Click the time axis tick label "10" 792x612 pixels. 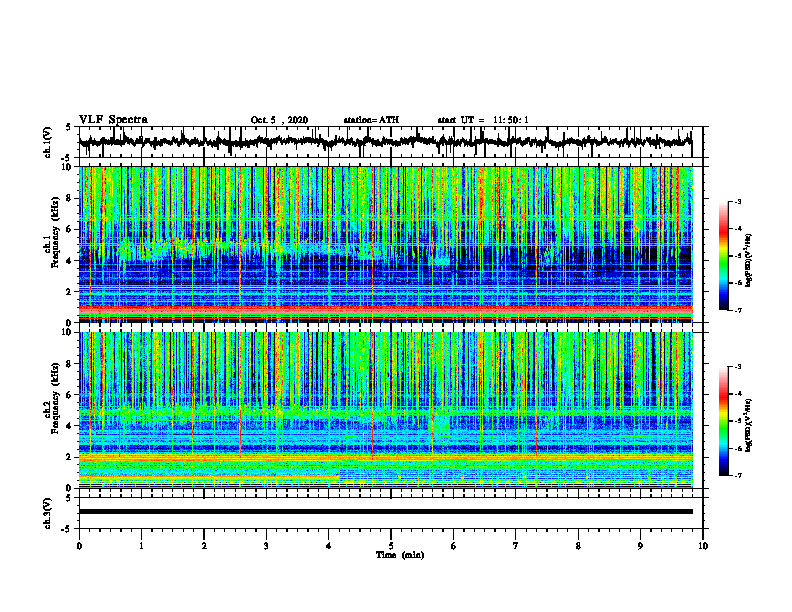pos(703,546)
